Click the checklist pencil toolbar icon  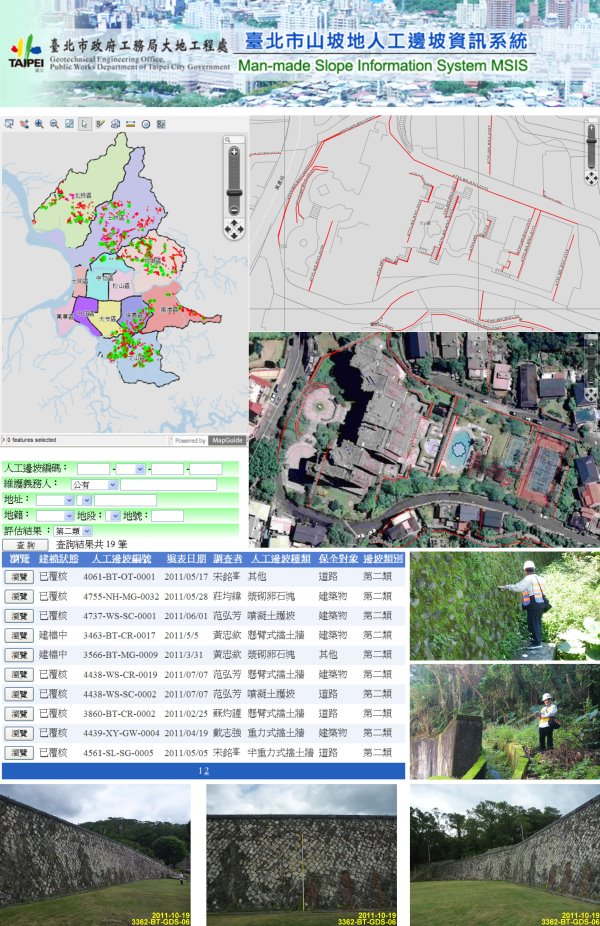tap(100, 124)
